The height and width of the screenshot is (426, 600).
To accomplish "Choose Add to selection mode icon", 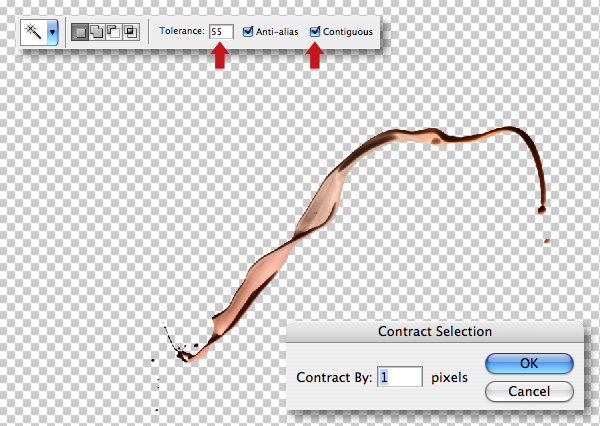I will [x=97, y=32].
